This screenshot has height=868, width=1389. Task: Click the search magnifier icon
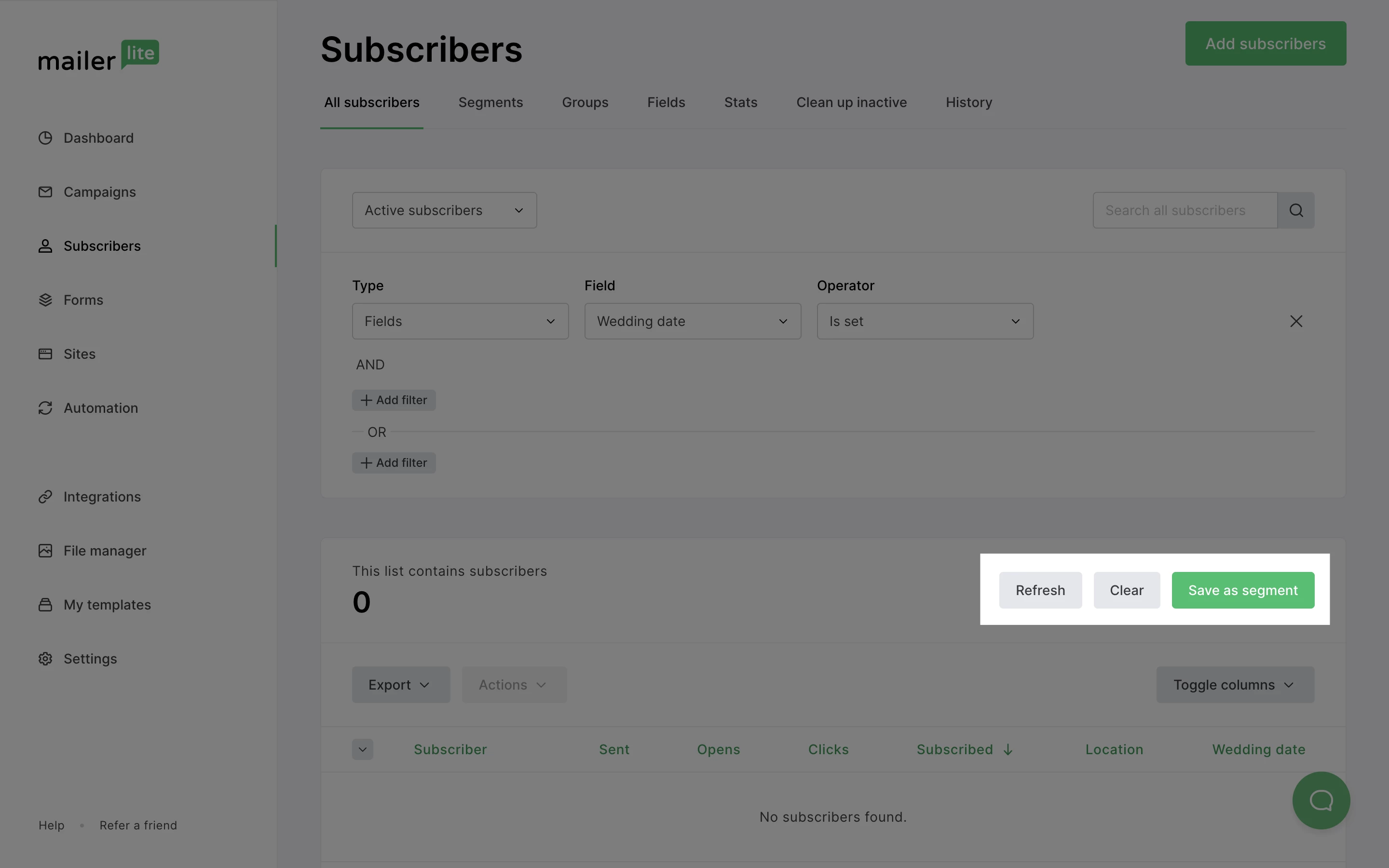(x=1295, y=210)
